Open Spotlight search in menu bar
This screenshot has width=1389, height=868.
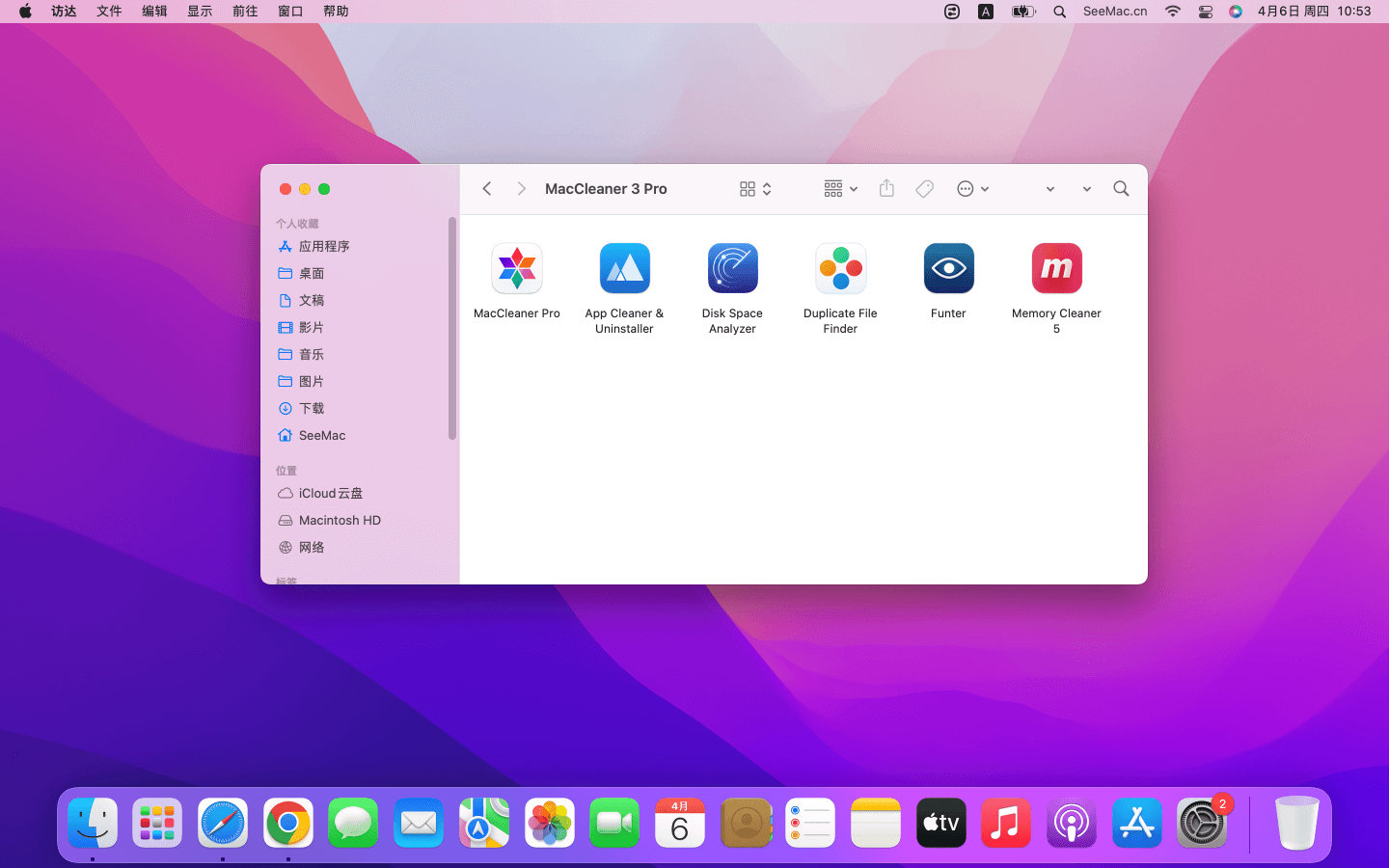[1060, 12]
